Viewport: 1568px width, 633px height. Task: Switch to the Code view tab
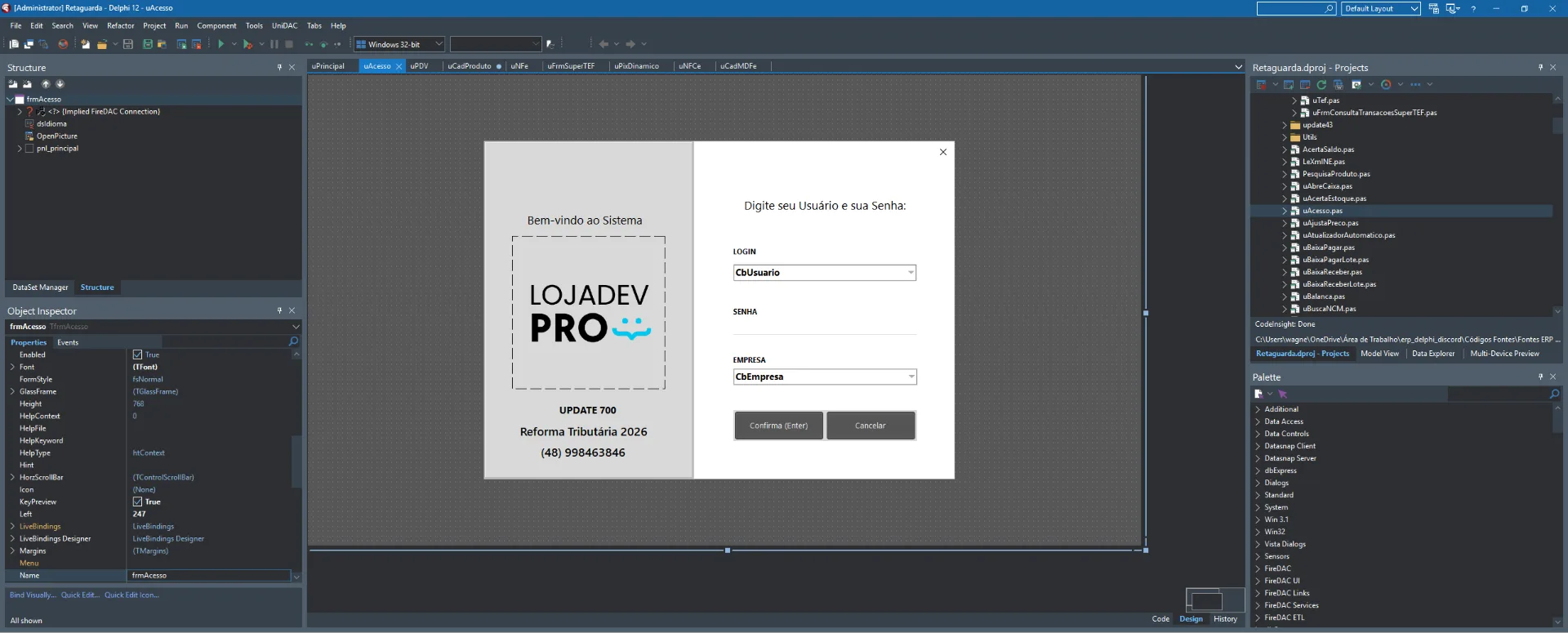click(1160, 618)
